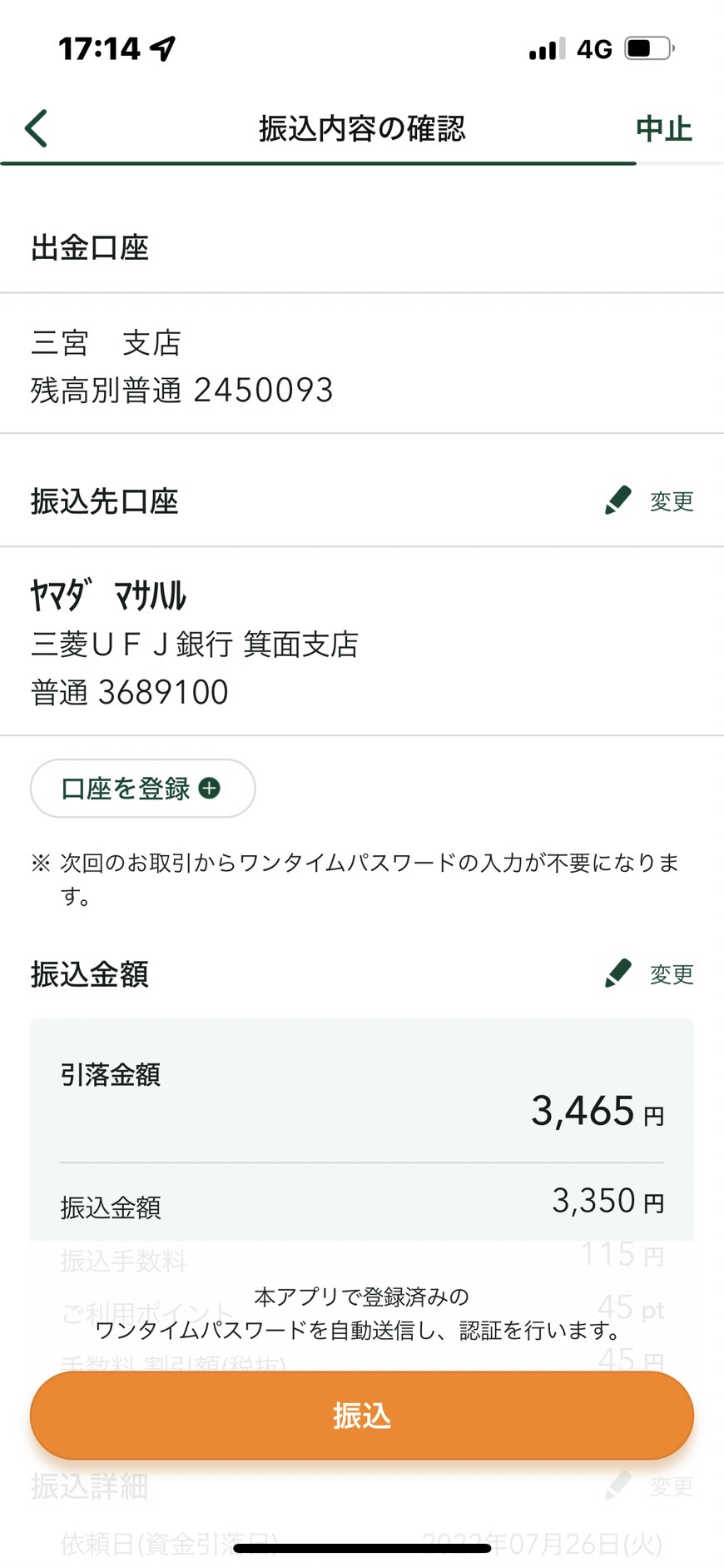Tap 変更 link for 振込先口座
The height and width of the screenshot is (1568, 724).
pyautogui.click(x=671, y=501)
